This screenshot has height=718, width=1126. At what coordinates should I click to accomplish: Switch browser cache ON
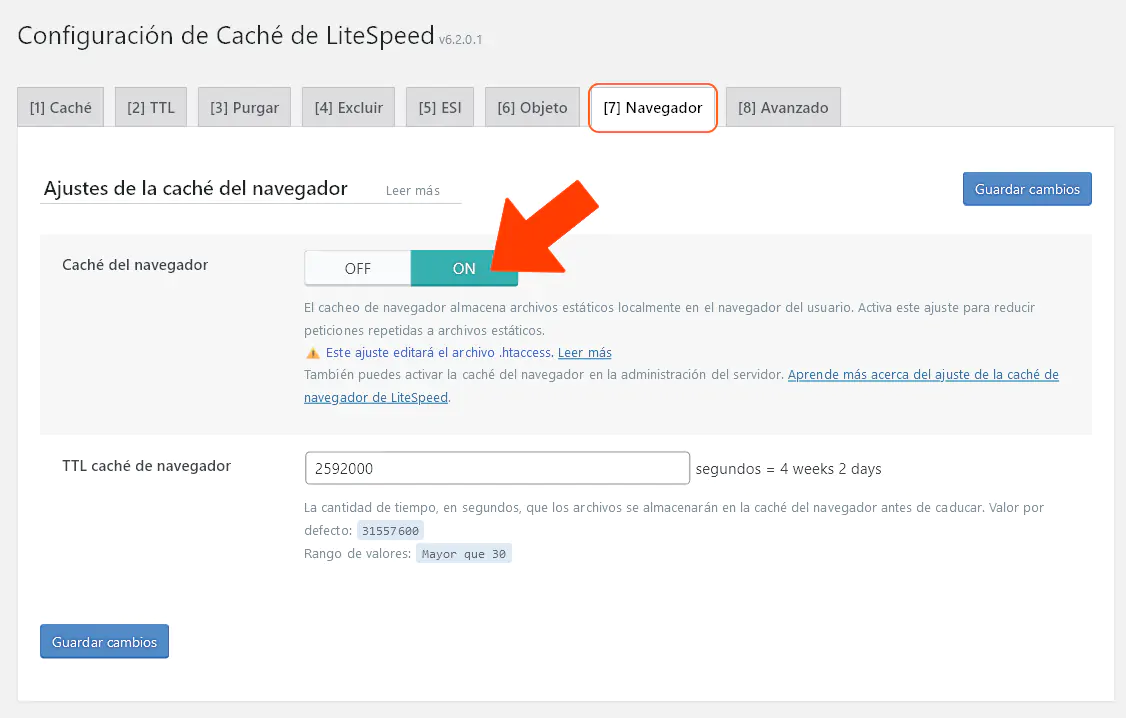464,268
